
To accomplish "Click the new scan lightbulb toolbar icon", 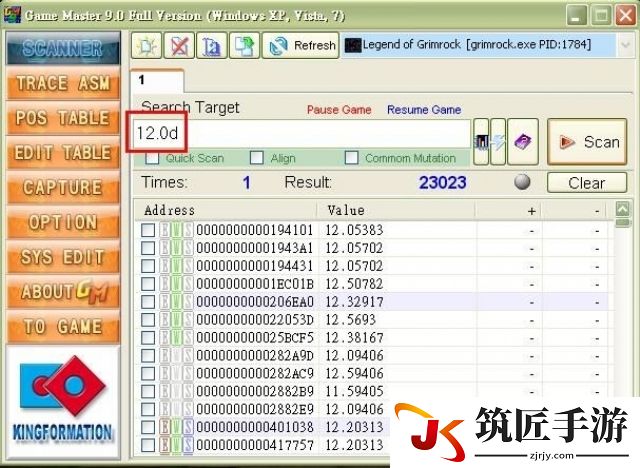I will (147, 45).
